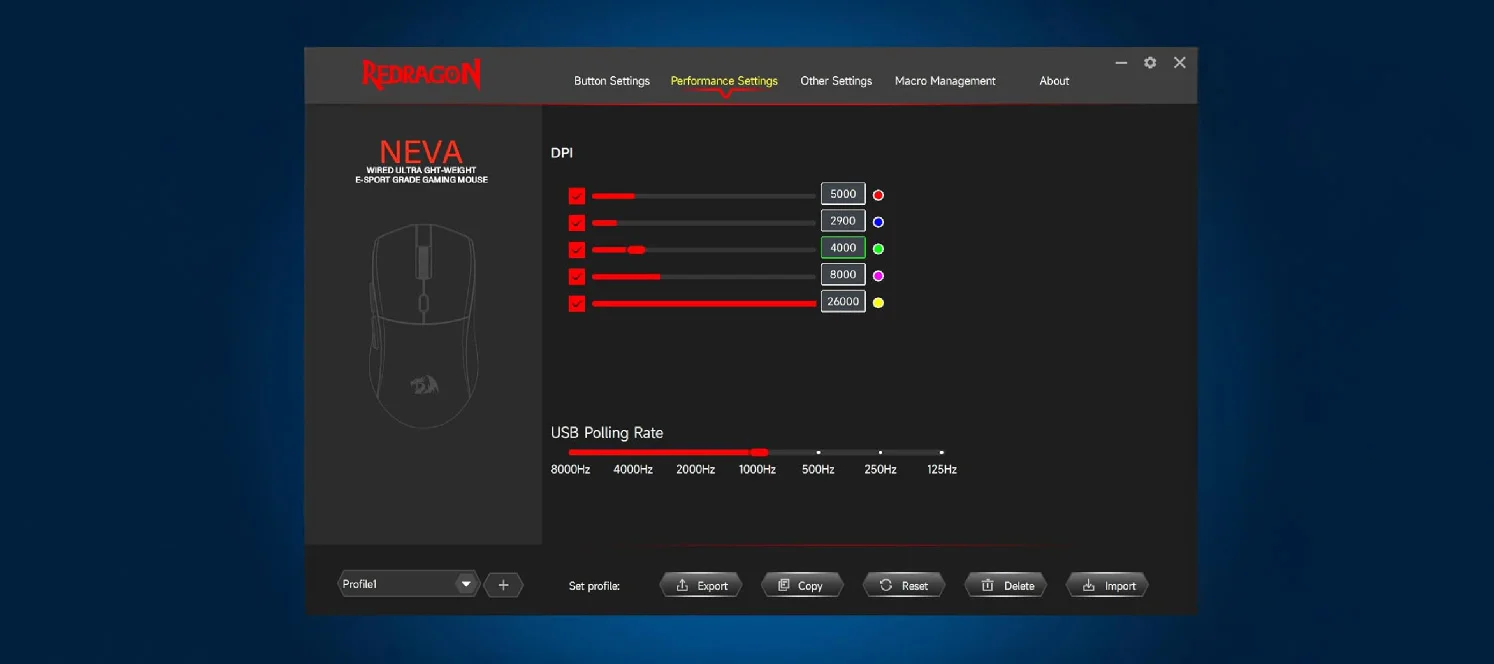
Task: Set polling rate to 4000Hz
Action: (633, 469)
